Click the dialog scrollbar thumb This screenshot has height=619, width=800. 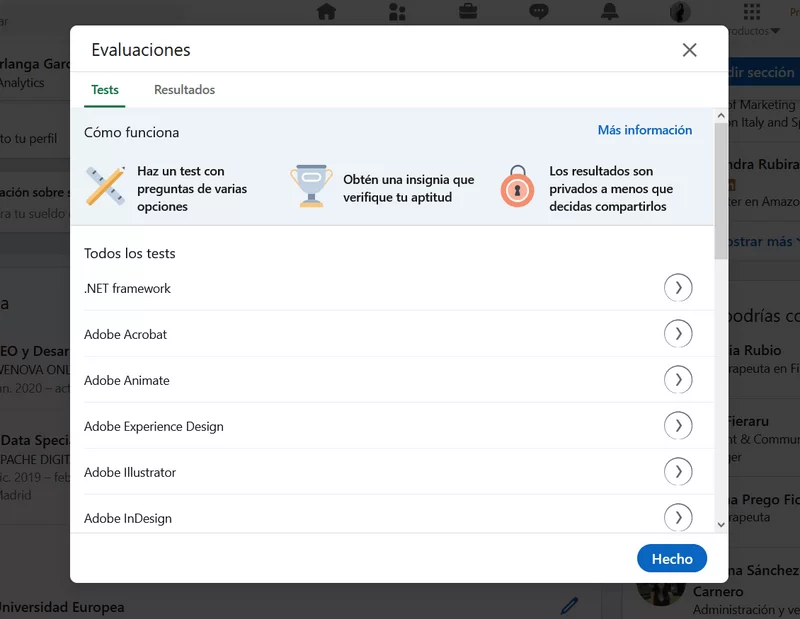click(720, 190)
